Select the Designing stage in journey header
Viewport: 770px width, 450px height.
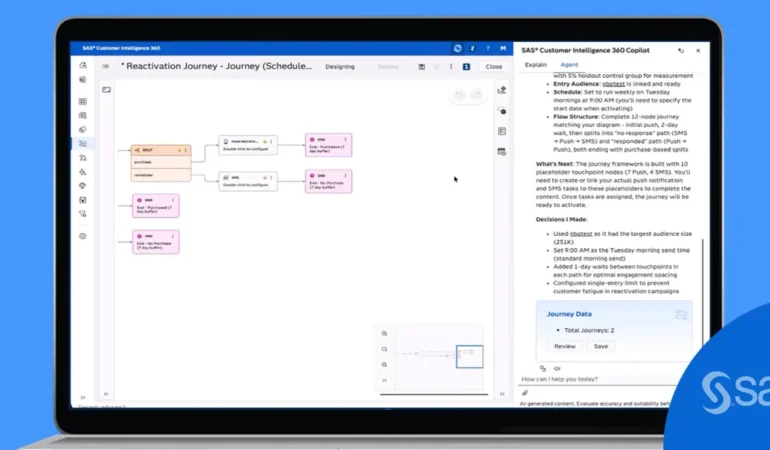click(x=340, y=66)
